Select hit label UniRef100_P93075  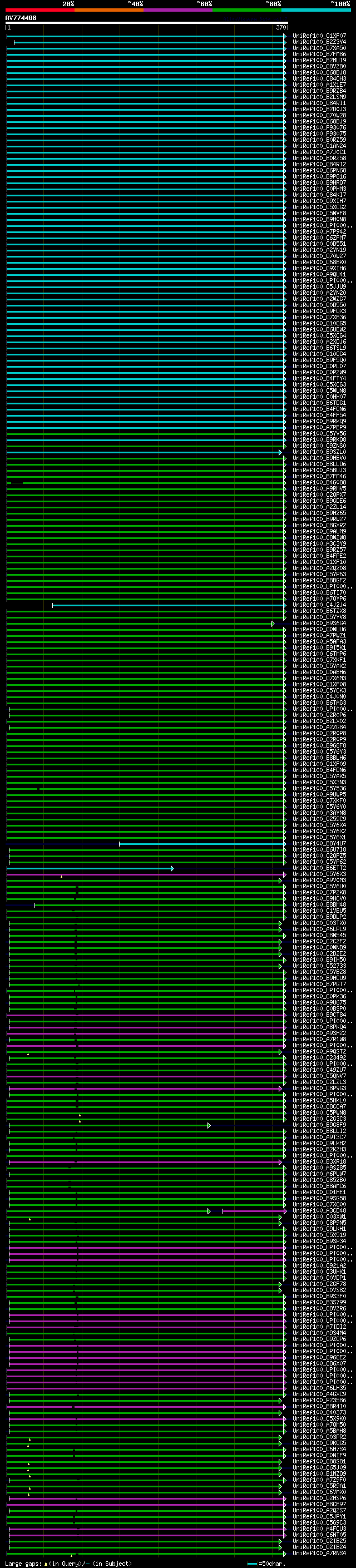(319, 134)
